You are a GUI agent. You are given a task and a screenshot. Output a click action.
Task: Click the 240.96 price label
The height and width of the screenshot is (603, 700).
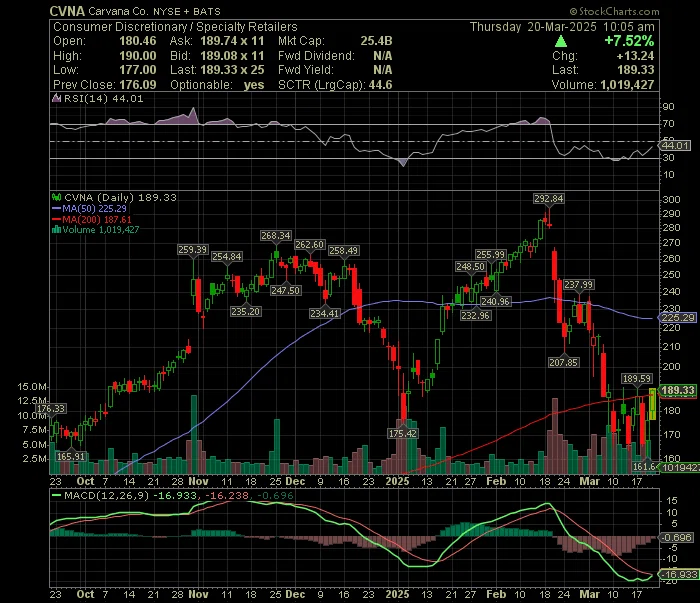point(495,302)
